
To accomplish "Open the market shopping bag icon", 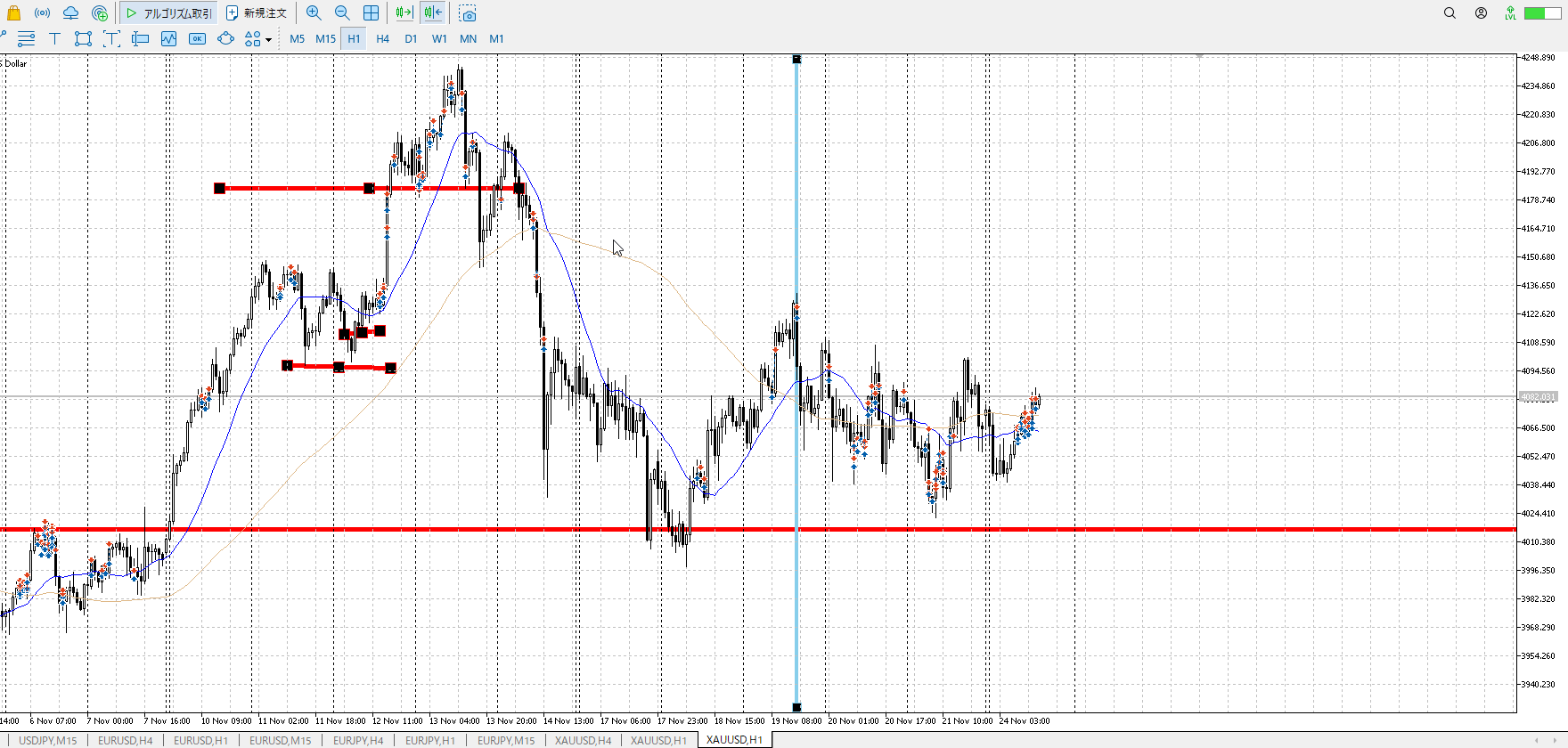I will click(13, 13).
